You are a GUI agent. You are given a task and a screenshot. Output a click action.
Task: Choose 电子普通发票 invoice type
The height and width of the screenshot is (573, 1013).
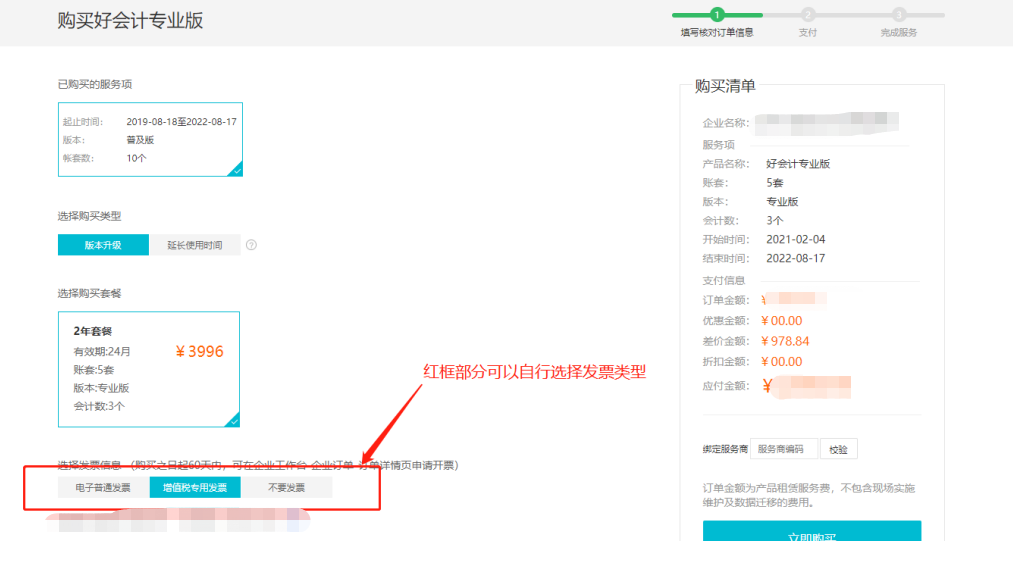tap(103, 488)
